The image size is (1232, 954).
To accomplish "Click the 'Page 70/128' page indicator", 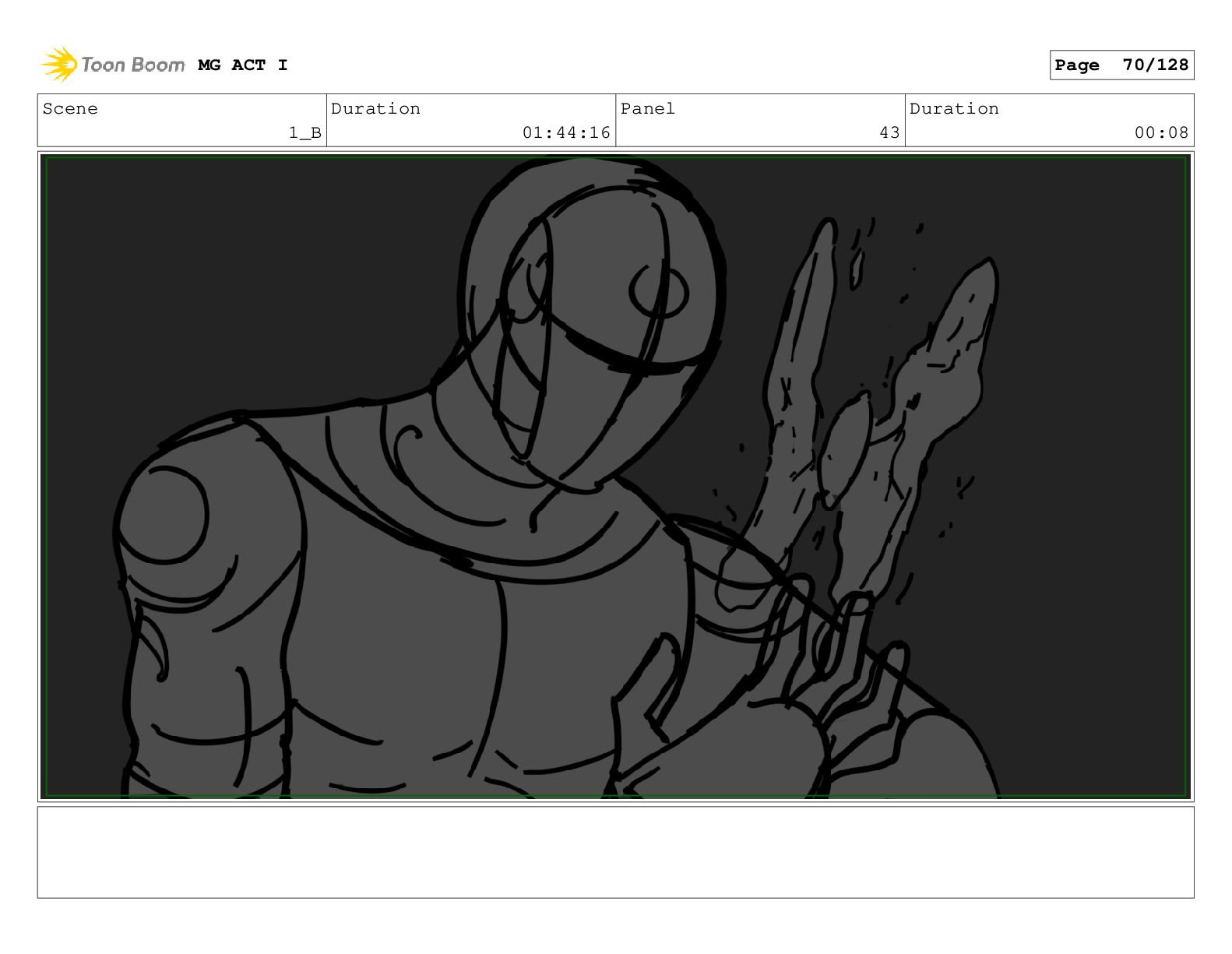I will [x=1121, y=65].
